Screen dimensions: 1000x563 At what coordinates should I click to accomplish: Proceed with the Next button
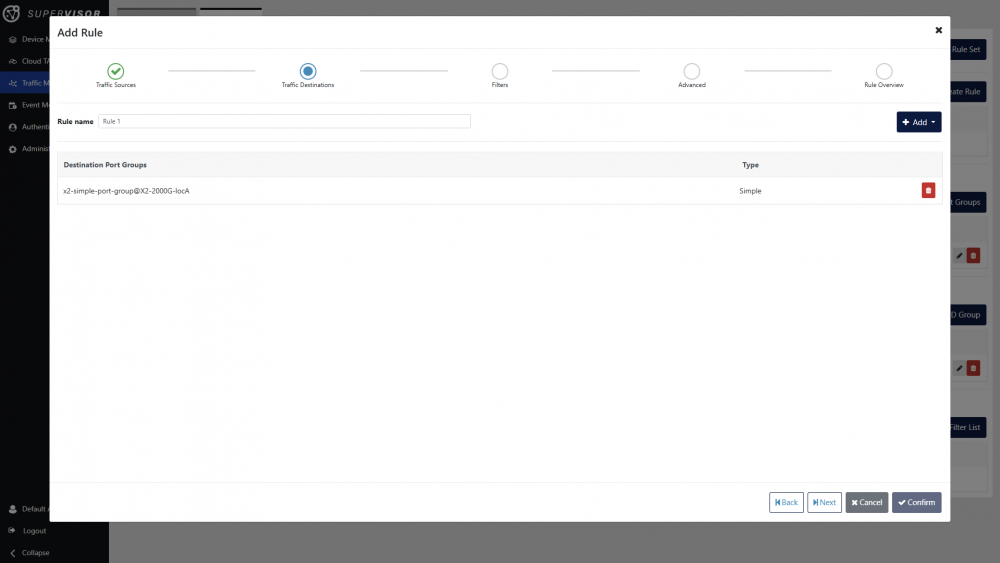point(824,502)
